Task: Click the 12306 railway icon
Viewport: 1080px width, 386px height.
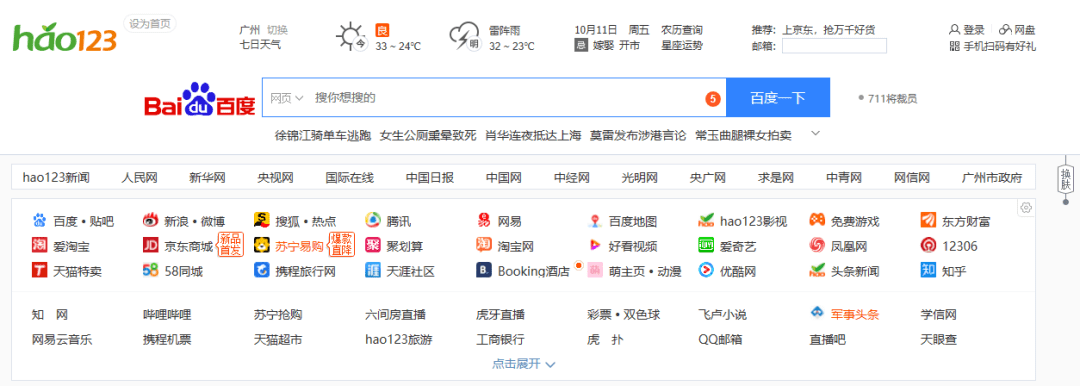Action: (928, 245)
